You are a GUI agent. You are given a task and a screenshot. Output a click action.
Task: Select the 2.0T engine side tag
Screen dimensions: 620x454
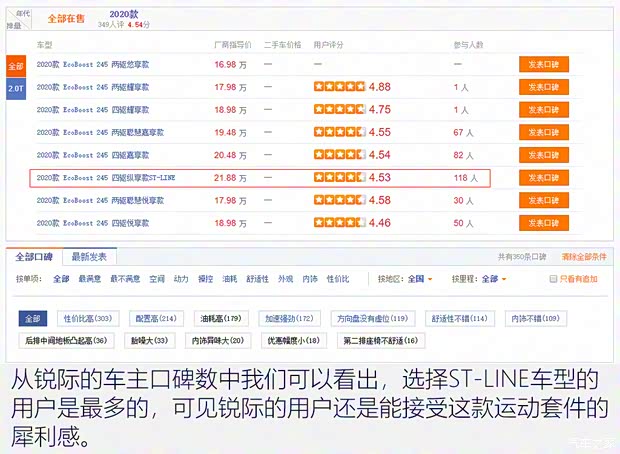coord(15,88)
